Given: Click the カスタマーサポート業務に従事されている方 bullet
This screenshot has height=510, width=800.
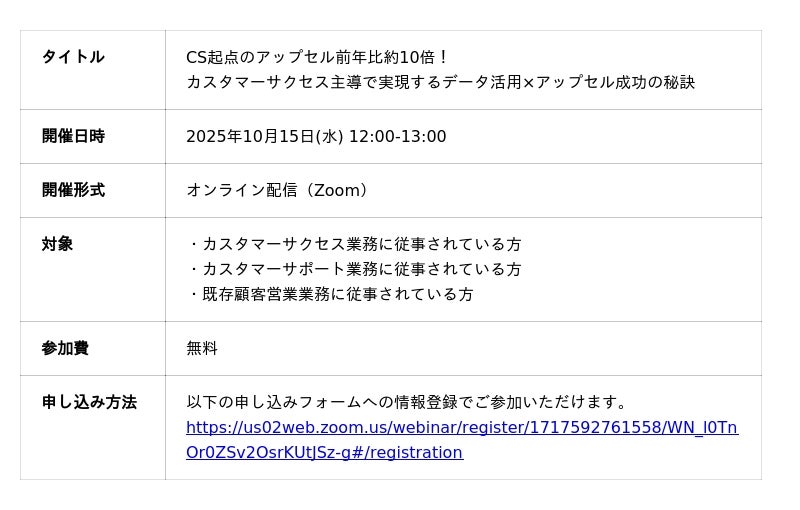Looking at the screenshot, I should point(361,269).
